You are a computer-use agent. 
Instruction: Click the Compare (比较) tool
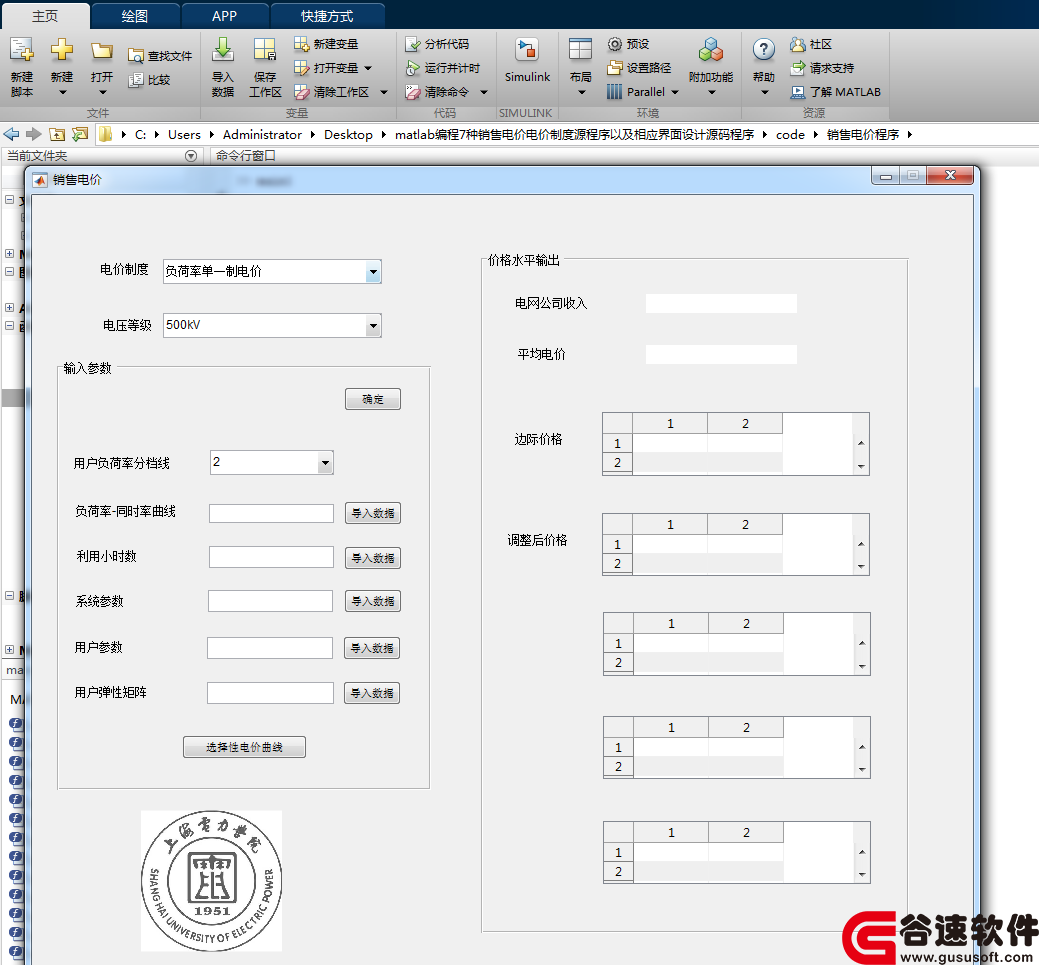point(150,80)
